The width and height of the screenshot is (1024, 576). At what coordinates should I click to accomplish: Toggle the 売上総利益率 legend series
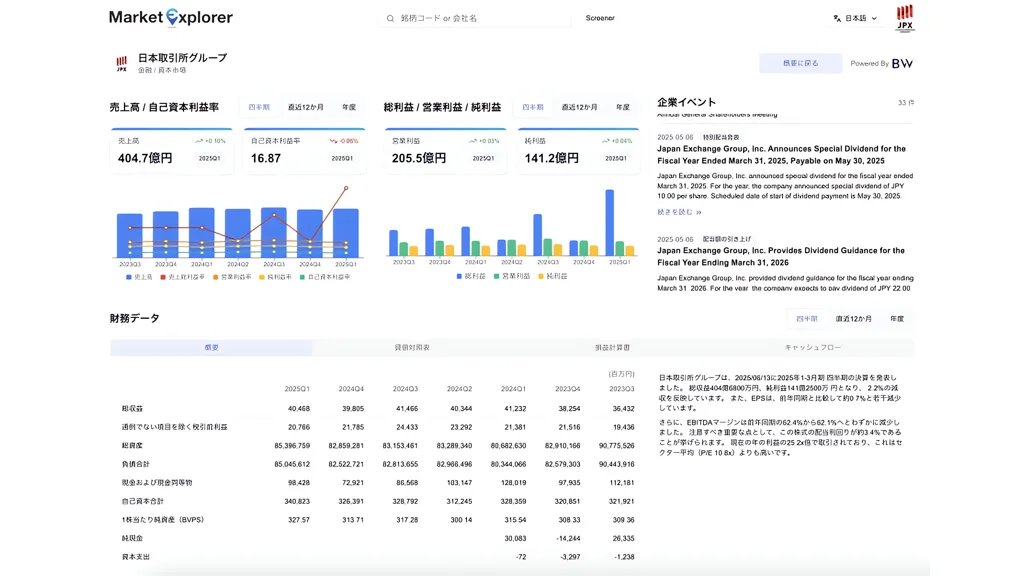(182, 277)
